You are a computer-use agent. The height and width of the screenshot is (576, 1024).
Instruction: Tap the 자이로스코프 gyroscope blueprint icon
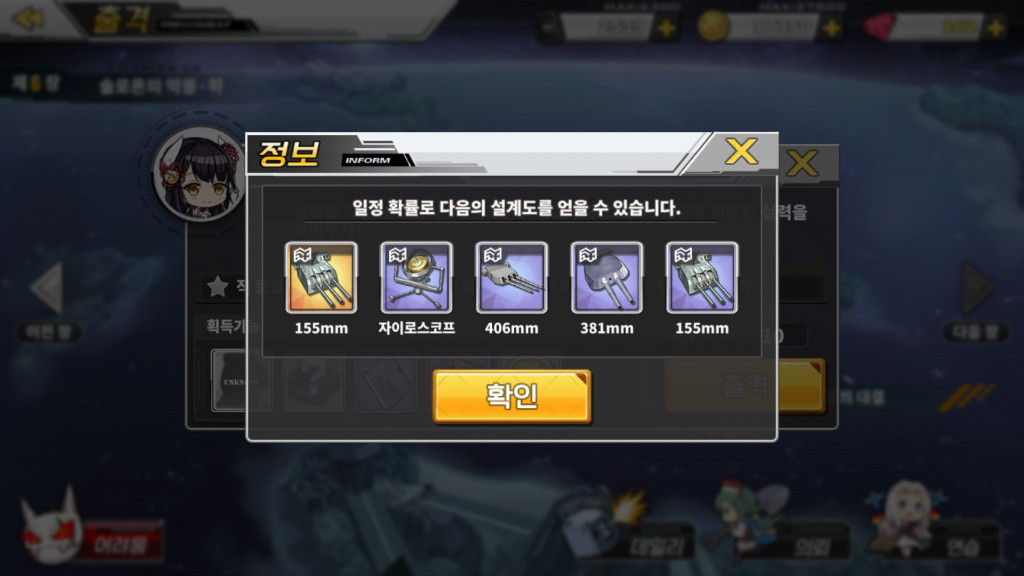coord(416,277)
